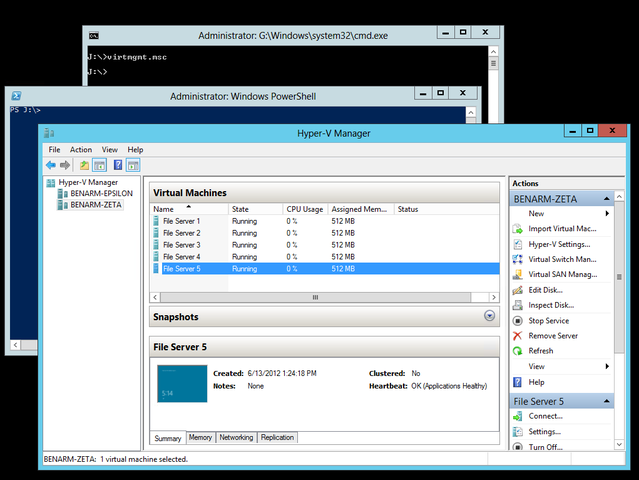Expand the View submenu arrow
Image resolution: width=639 pixels, height=480 pixels.
tap(607, 366)
